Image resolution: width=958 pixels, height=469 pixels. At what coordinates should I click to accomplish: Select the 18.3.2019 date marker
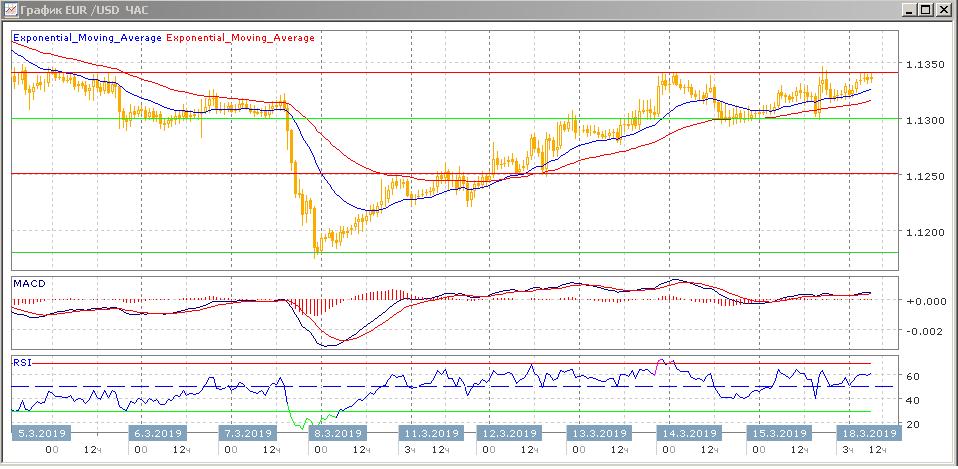pyautogui.click(x=866, y=434)
